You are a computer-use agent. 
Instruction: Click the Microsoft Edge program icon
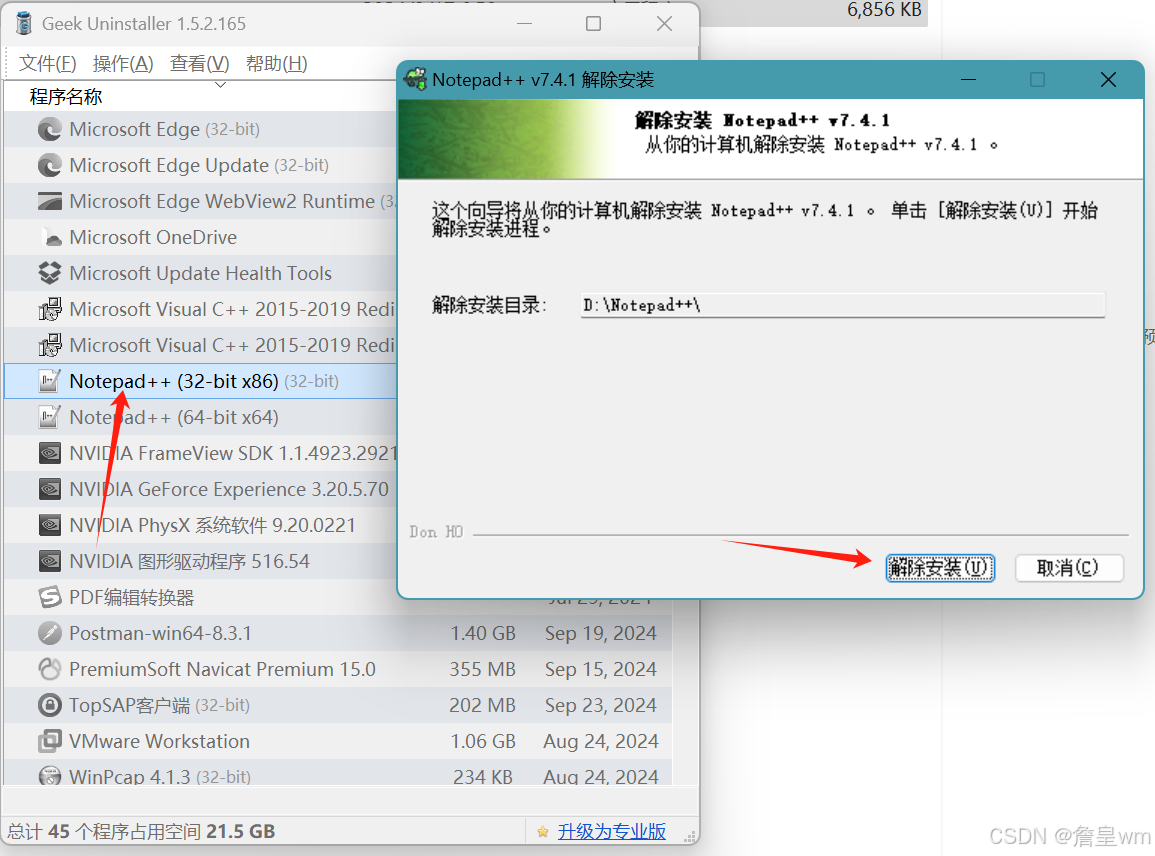click(x=49, y=130)
